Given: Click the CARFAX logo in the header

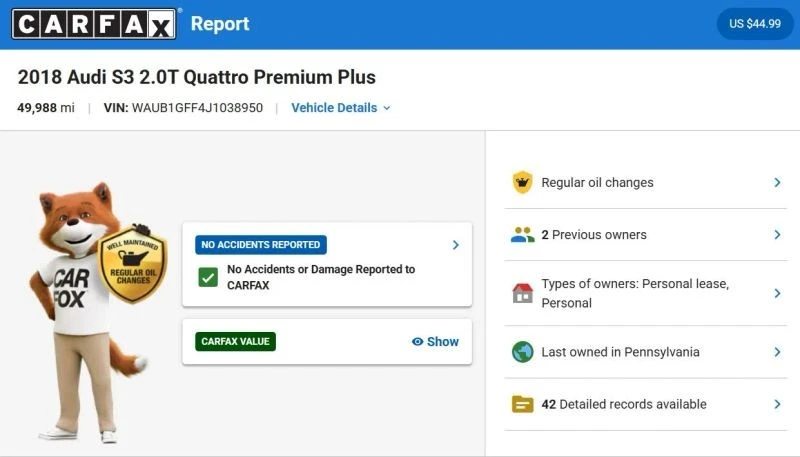Looking at the screenshot, I should 94,24.
